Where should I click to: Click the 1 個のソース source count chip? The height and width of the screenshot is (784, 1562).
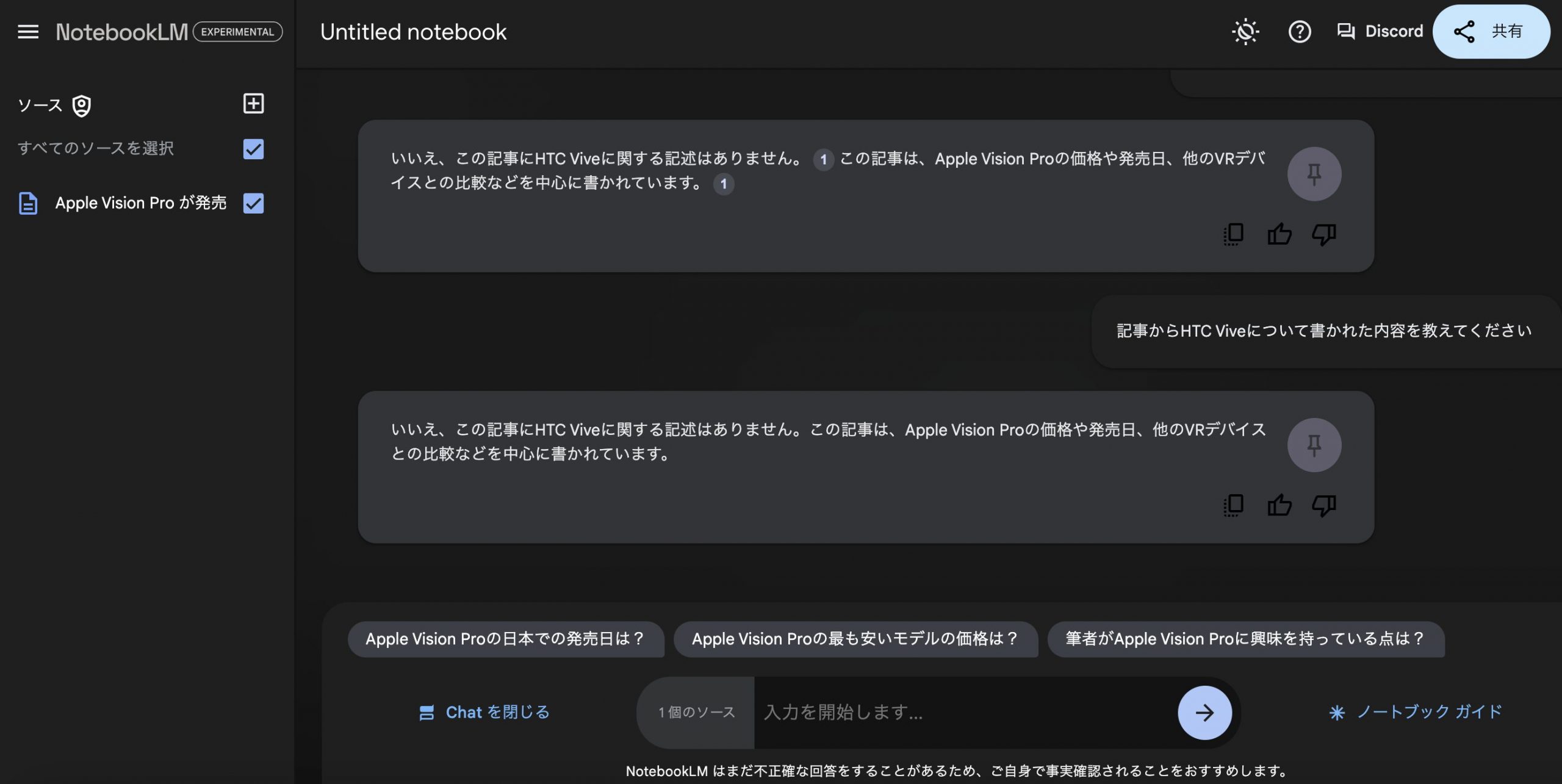(x=696, y=713)
